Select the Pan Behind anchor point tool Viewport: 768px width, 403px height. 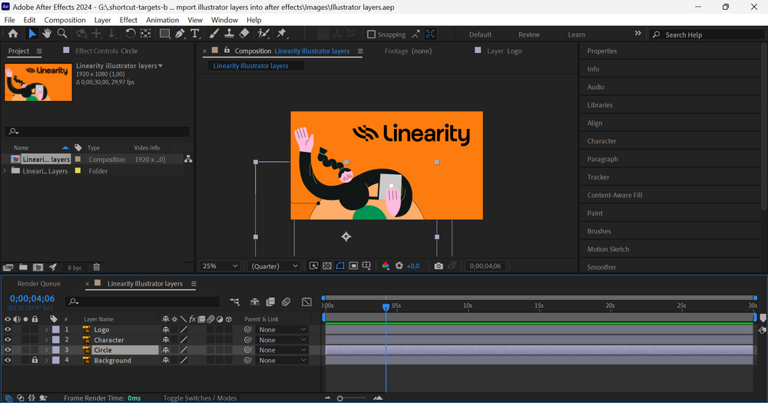pos(145,34)
